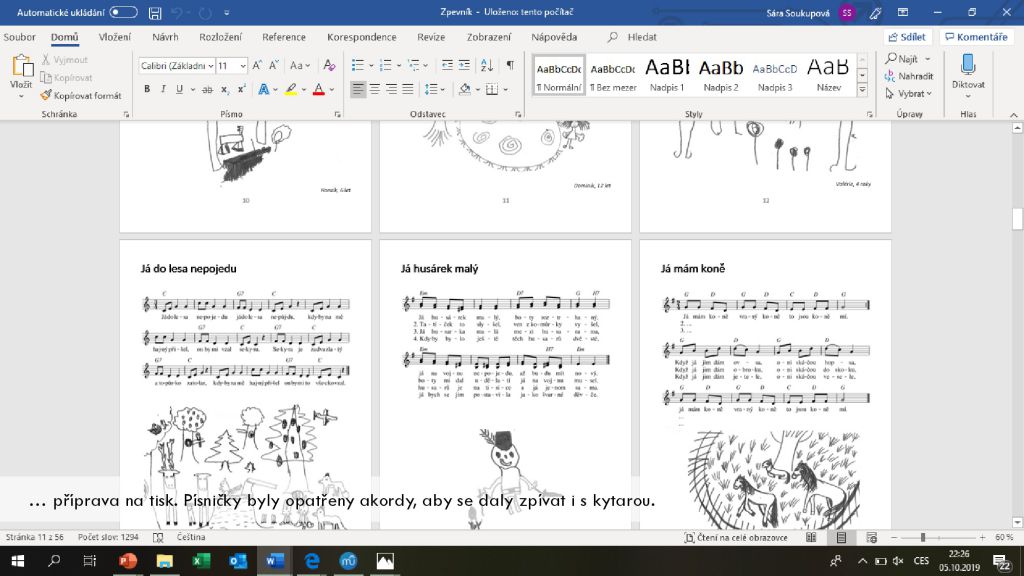1024x576 pixels.
Task: Toggle underline formatting
Action: tap(179, 89)
